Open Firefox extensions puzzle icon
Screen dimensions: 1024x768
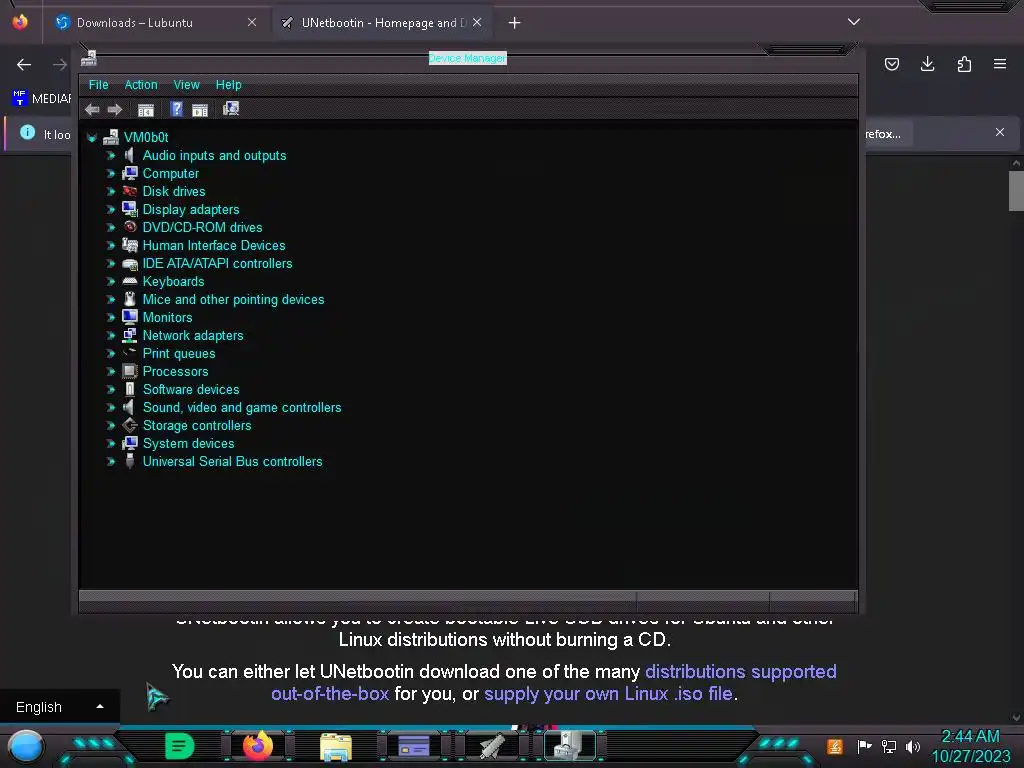964,64
